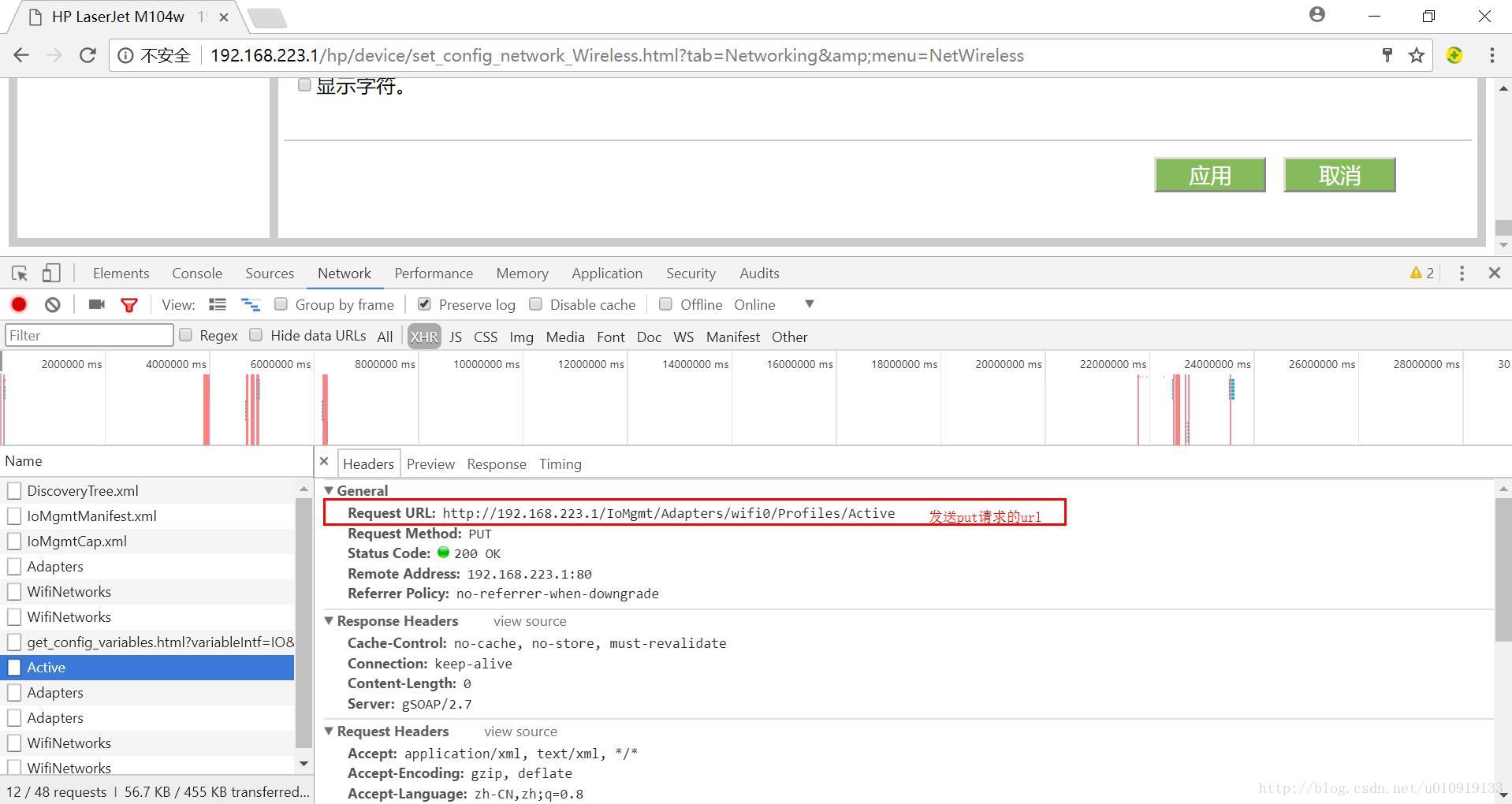Viewport: 1512px width, 804px height.
Task: Close the DevTools panel
Action: tap(1494, 273)
